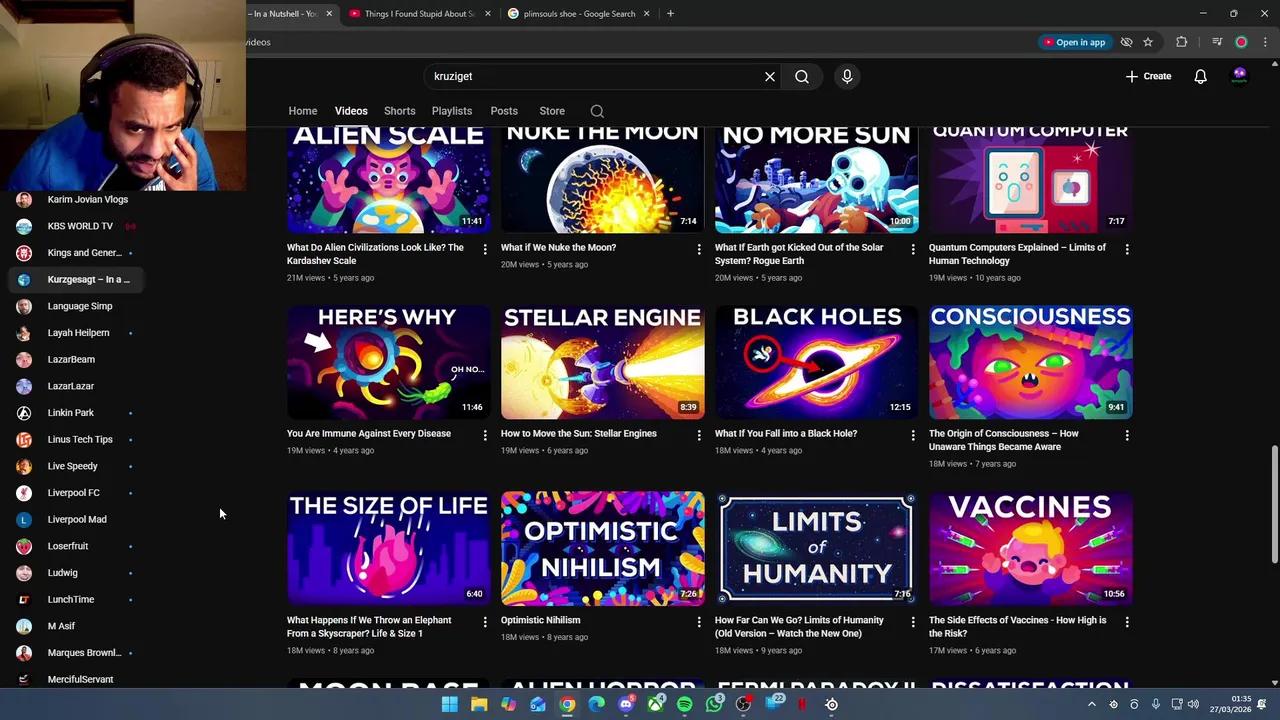
Task: Click the YouTube search magnifier button
Action: [x=802, y=76]
